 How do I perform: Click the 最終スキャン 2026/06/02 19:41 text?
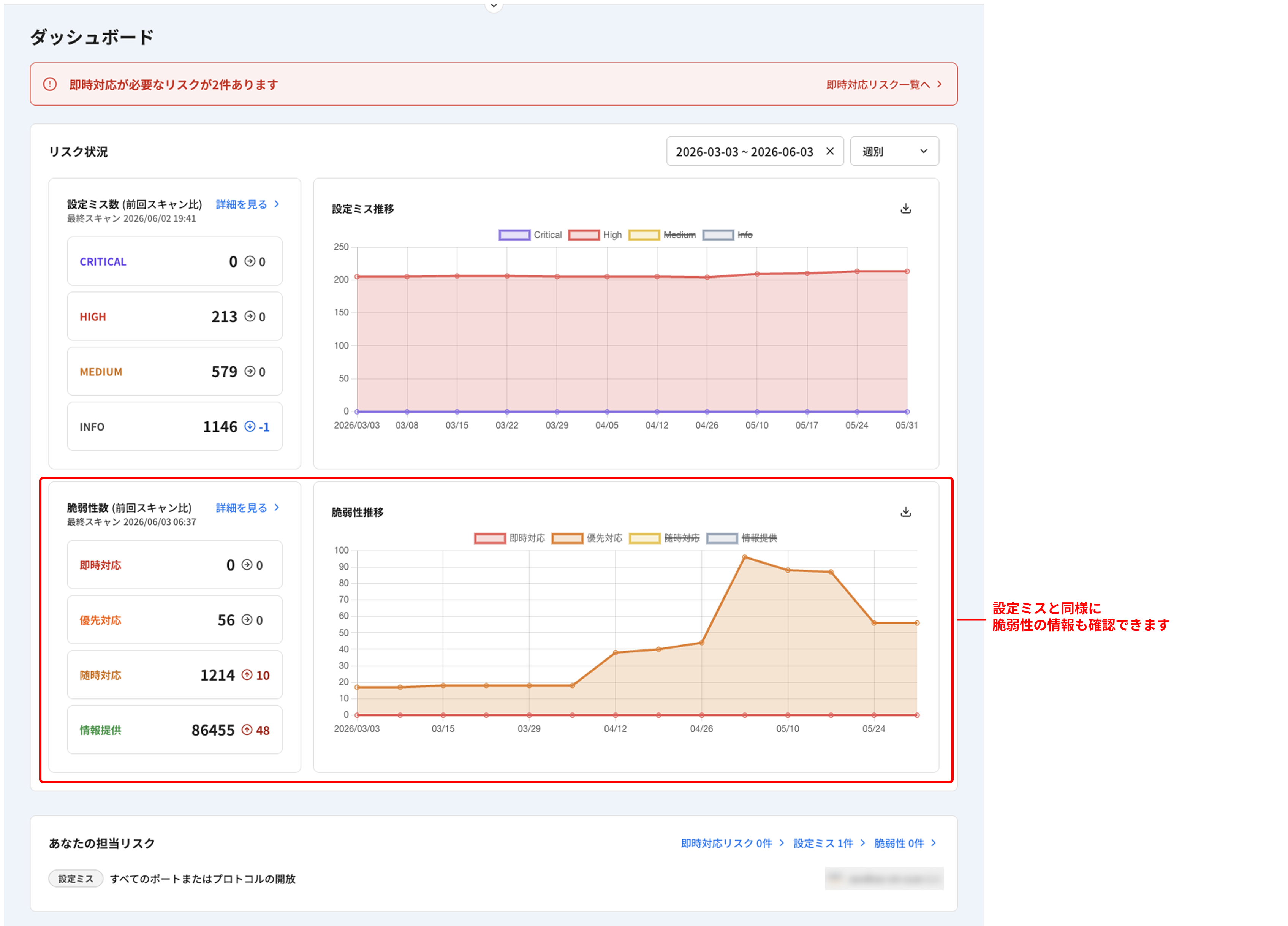[x=131, y=219]
